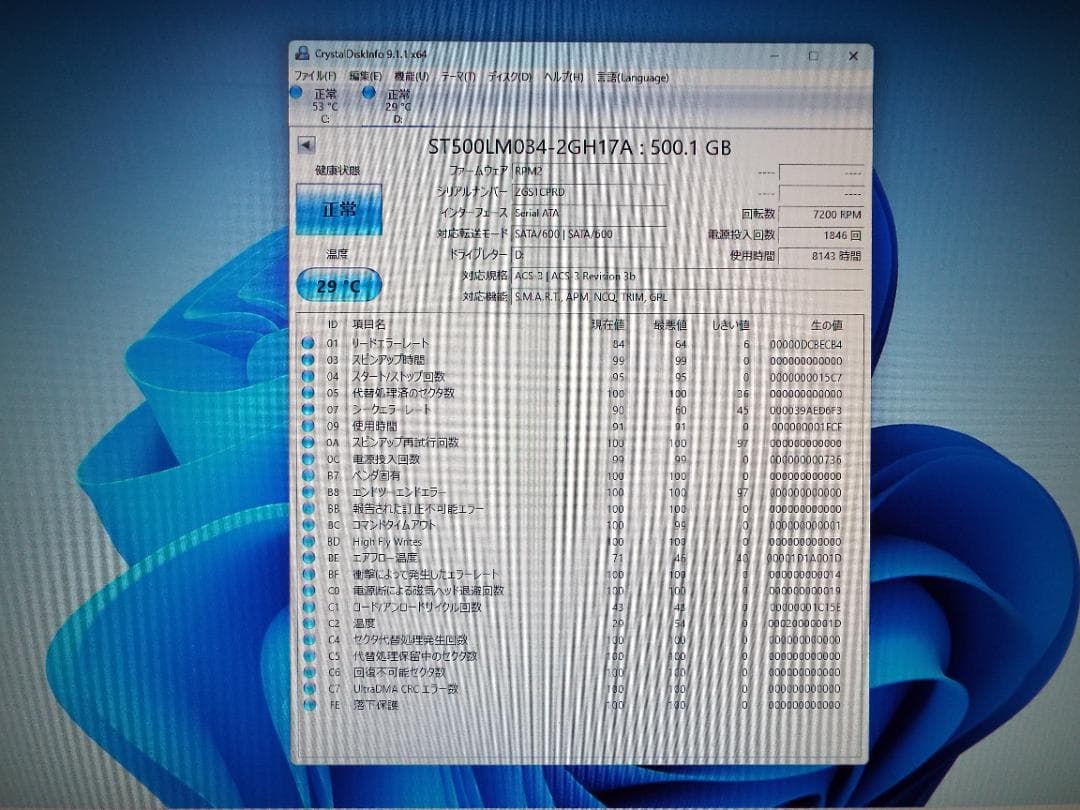Click the 29°C temperature button

pyautogui.click(x=339, y=287)
